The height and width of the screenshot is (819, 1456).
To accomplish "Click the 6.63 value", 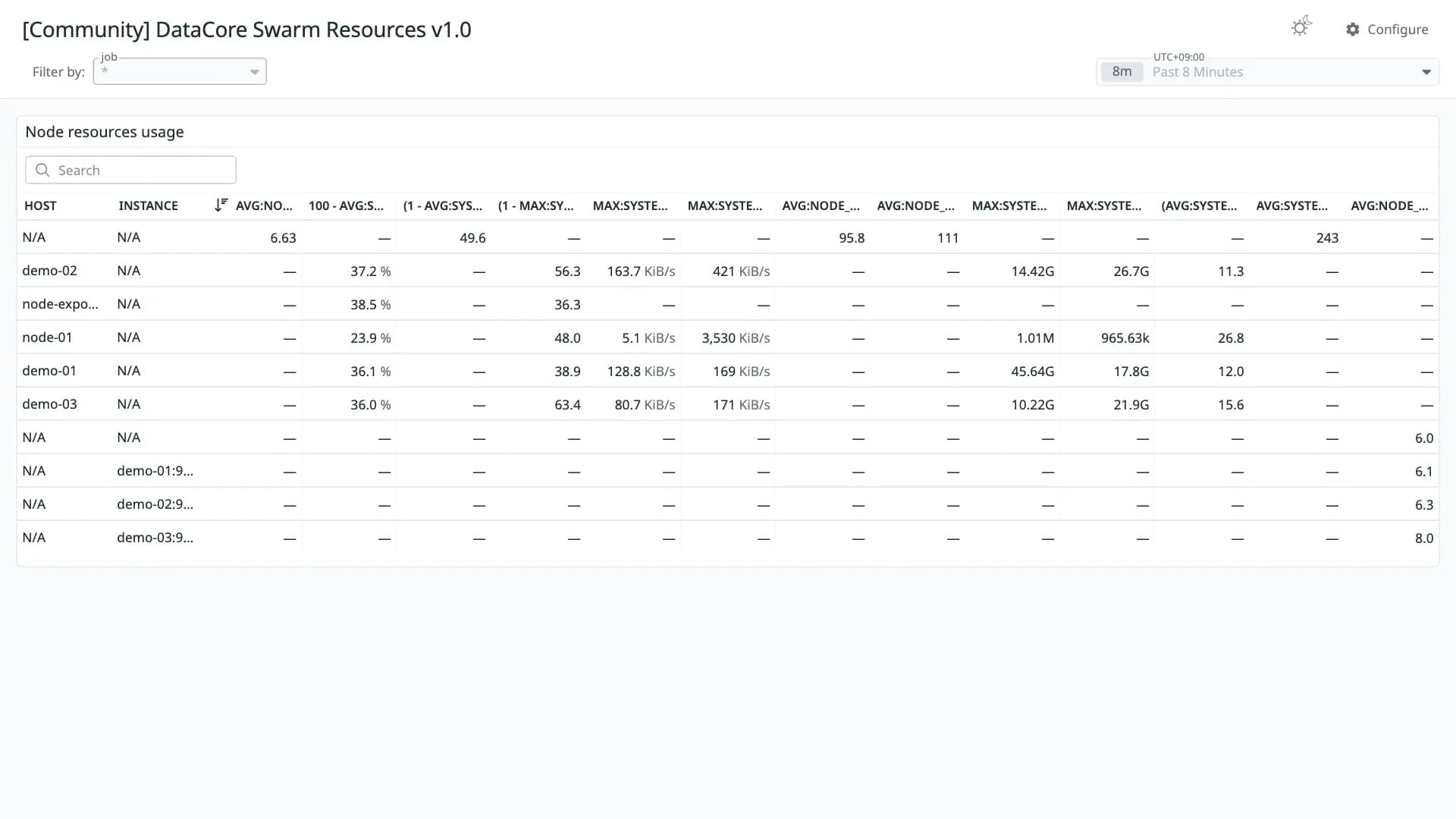I will (x=283, y=238).
